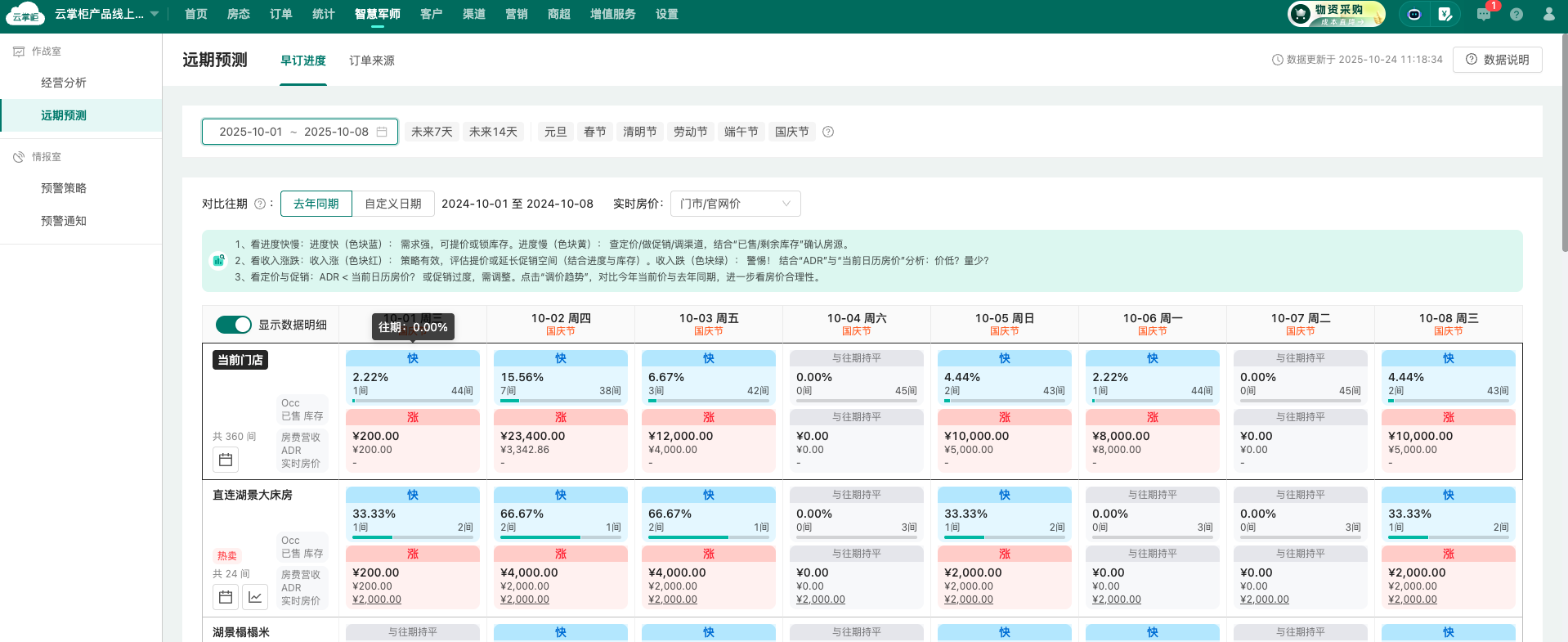
Task: Select the 去年同期 comparison option
Action: point(316,204)
